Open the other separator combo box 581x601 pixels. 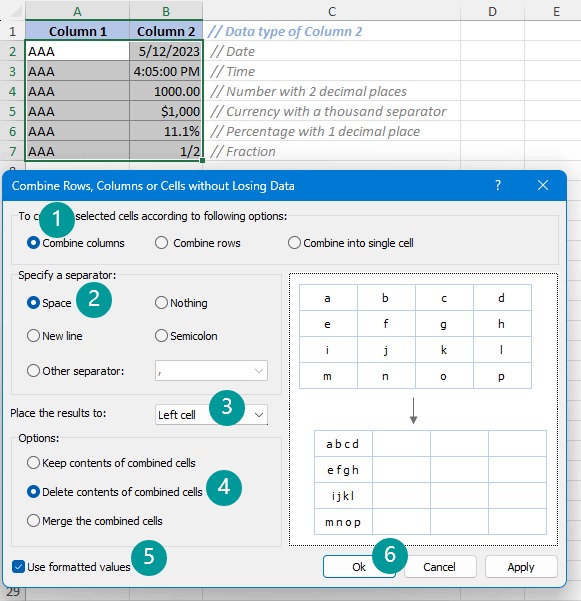point(211,371)
